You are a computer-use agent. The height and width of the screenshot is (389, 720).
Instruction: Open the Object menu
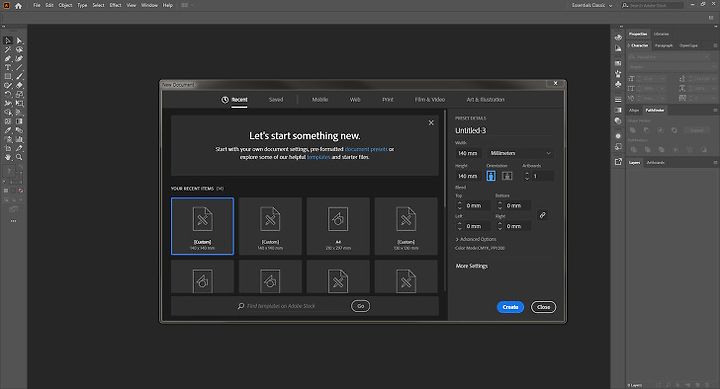[x=65, y=6]
